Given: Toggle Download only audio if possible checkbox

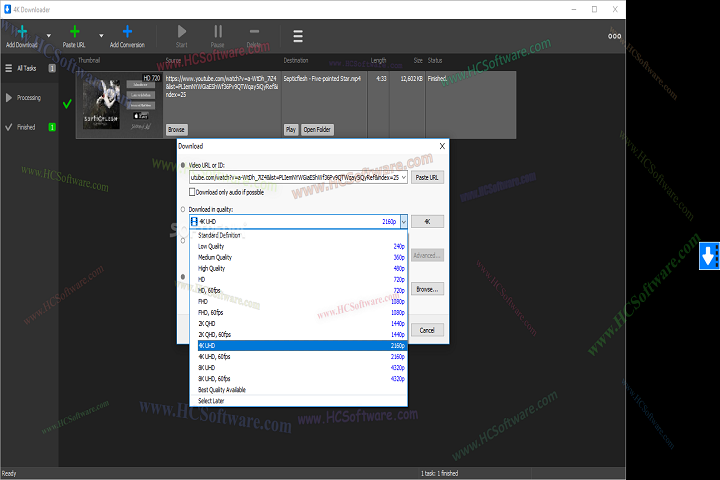Looking at the screenshot, I should [x=192, y=192].
